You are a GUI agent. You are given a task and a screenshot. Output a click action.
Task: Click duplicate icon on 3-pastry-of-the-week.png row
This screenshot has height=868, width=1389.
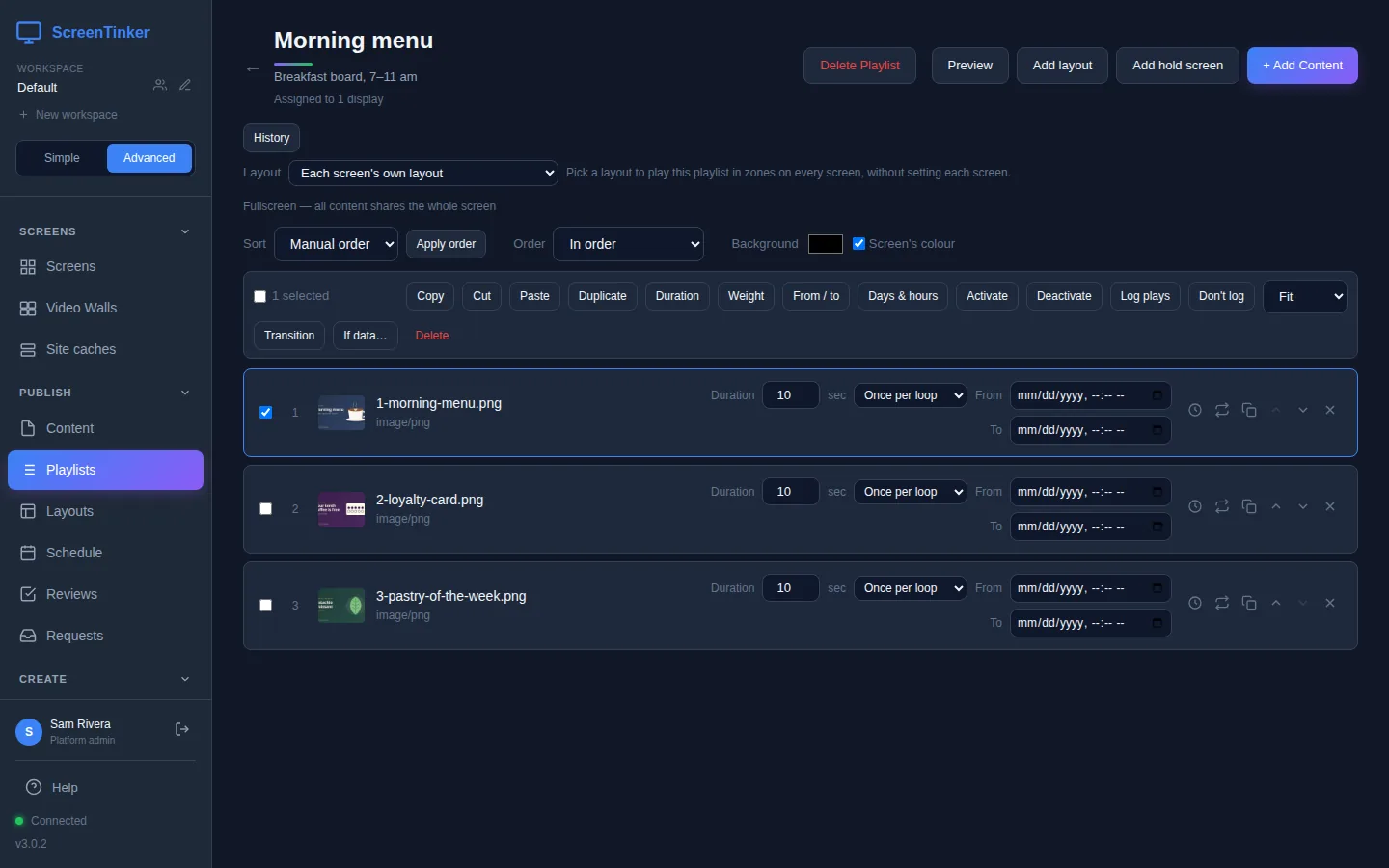(1249, 603)
